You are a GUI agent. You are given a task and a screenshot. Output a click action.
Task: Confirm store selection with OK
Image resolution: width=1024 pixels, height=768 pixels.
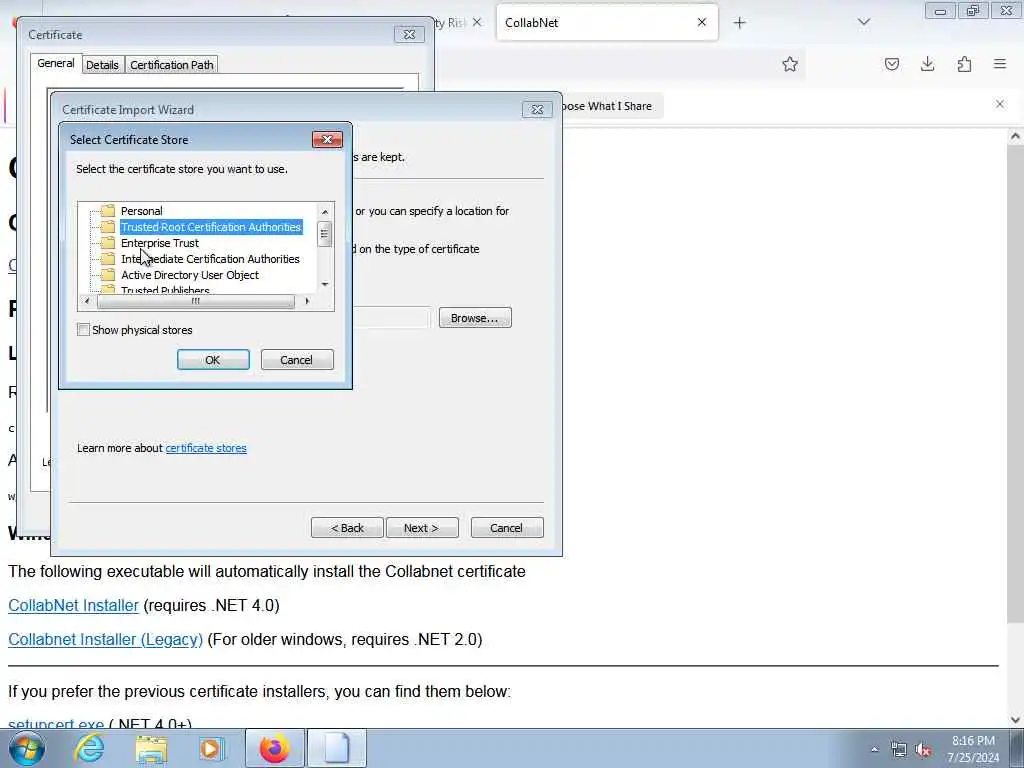point(213,360)
